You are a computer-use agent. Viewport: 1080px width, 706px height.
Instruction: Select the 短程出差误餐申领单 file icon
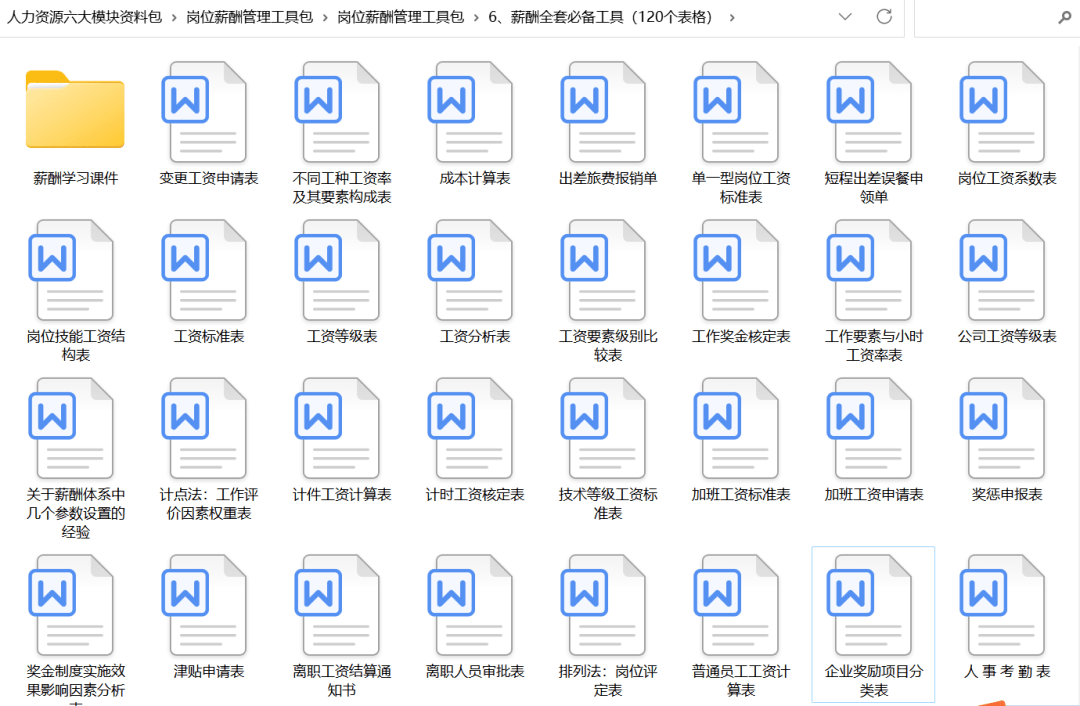(869, 112)
